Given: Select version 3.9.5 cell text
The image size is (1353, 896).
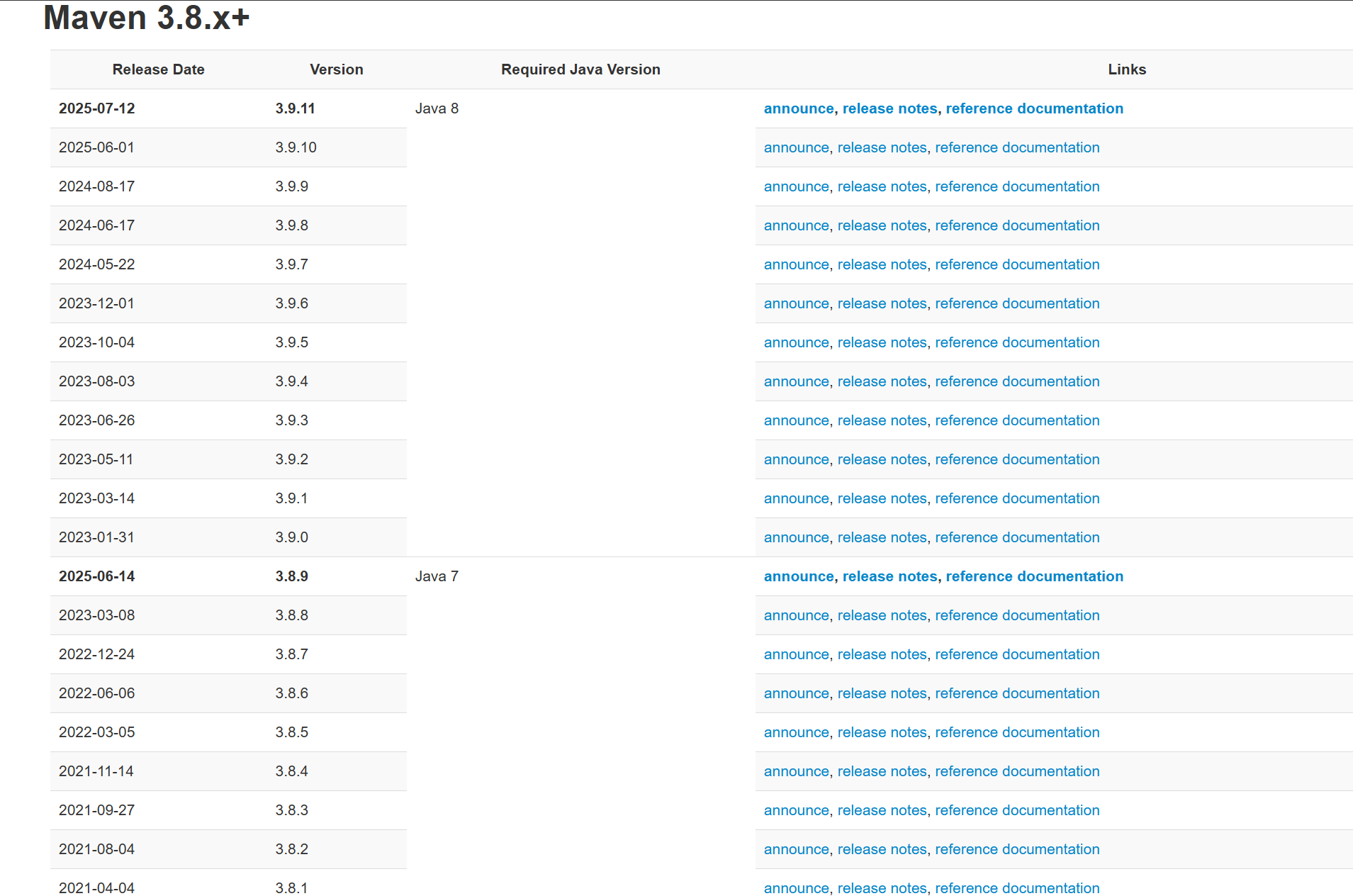Looking at the screenshot, I should (x=291, y=342).
